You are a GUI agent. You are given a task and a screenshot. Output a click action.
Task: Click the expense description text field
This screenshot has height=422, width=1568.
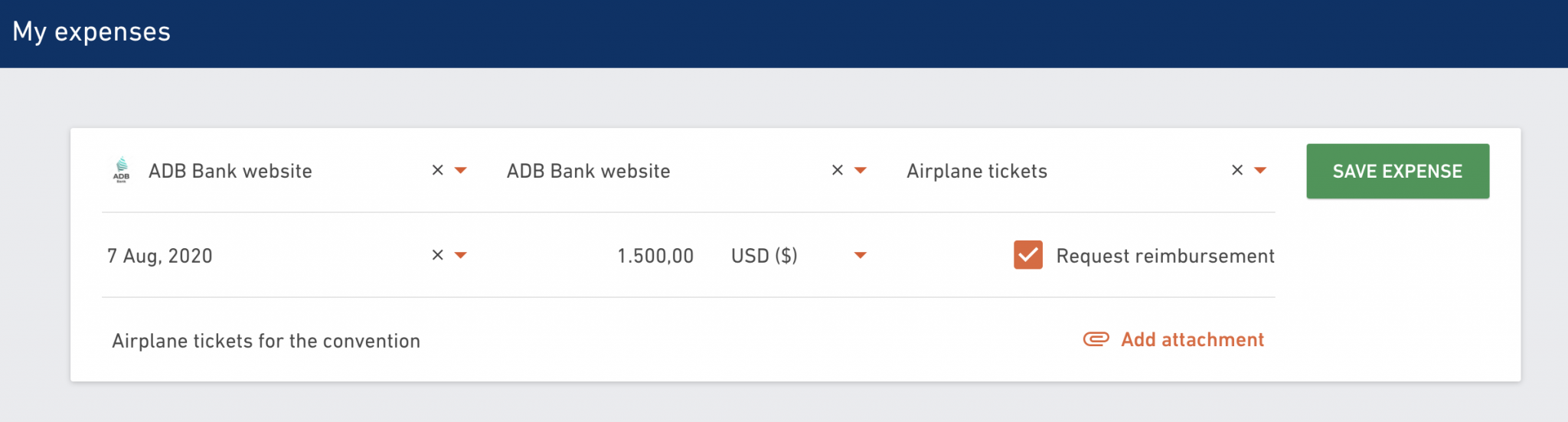[x=582, y=340]
